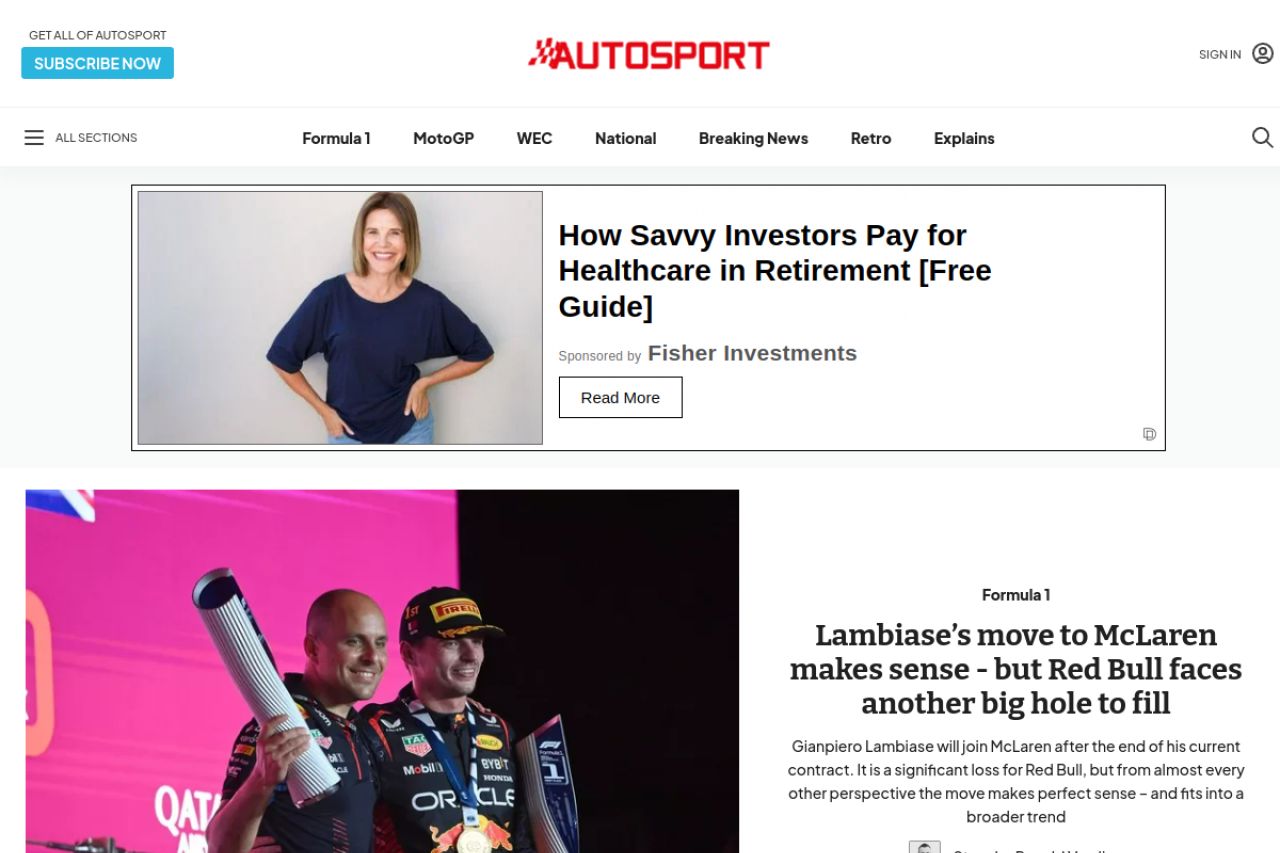Click the Verstappen podium article image
This screenshot has width=1280, height=853.
coord(382,671)
